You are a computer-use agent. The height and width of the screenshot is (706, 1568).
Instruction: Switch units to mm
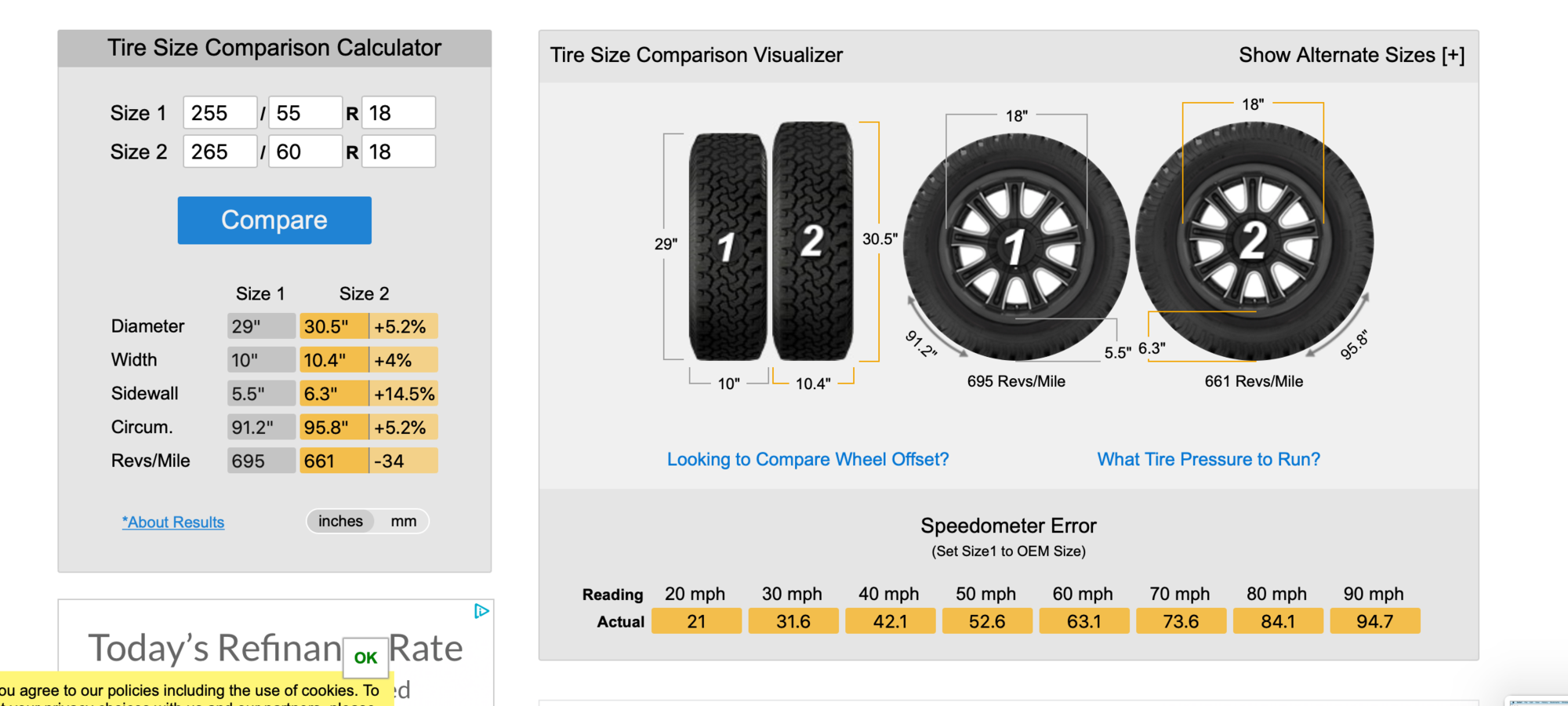coord(405,521)
